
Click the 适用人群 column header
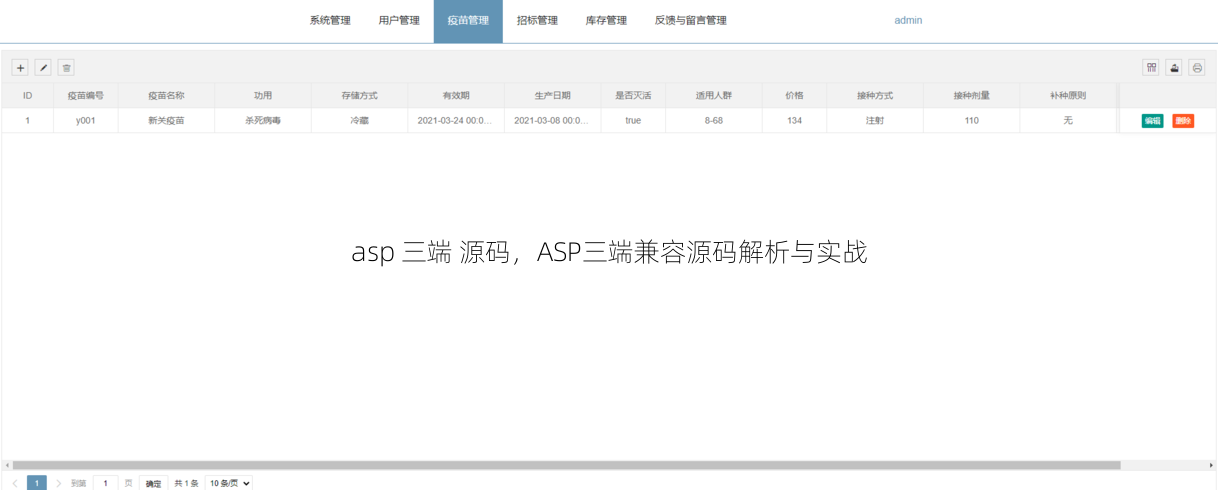click(713, 96)
